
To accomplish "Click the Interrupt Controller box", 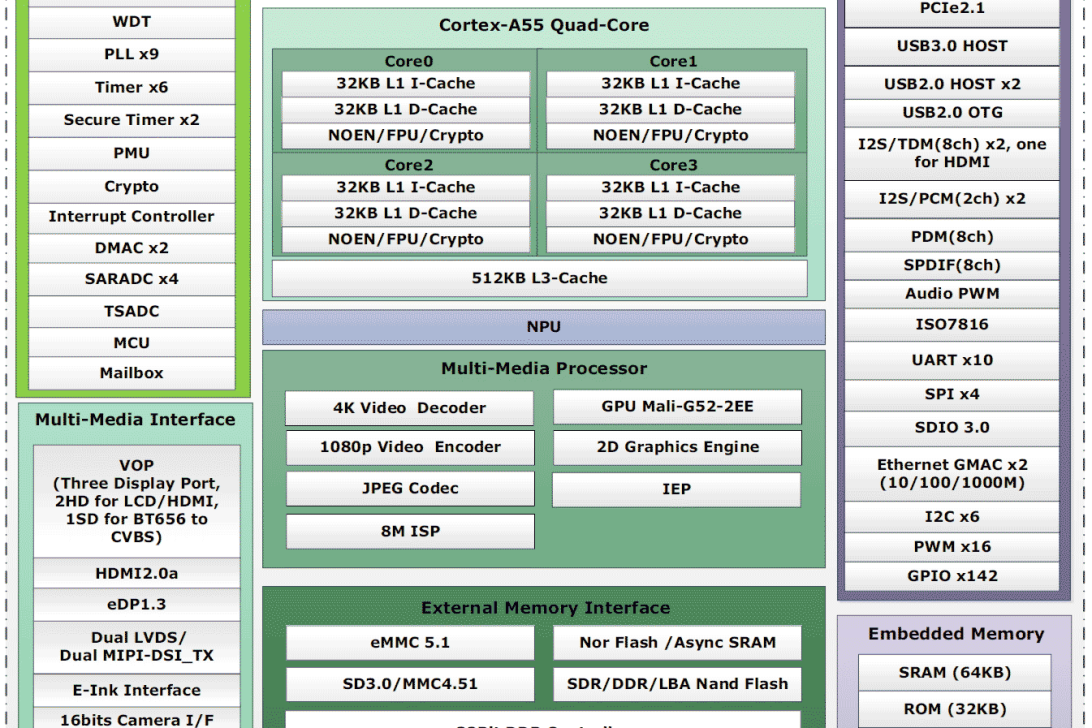I will 131,217.
